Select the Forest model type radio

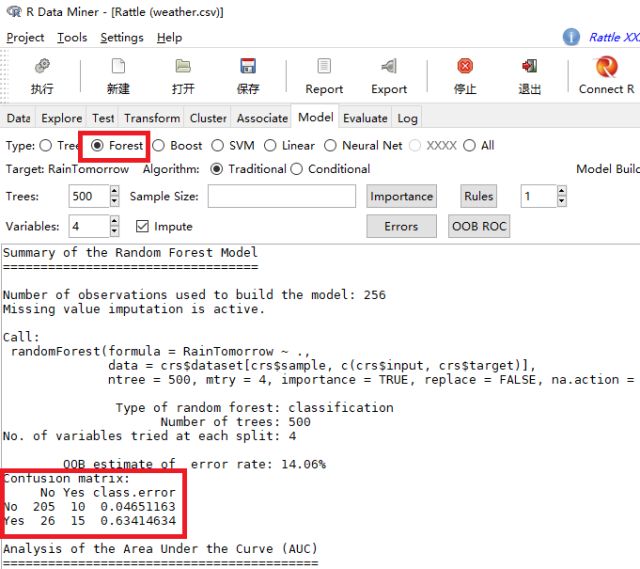pos(97,145)
